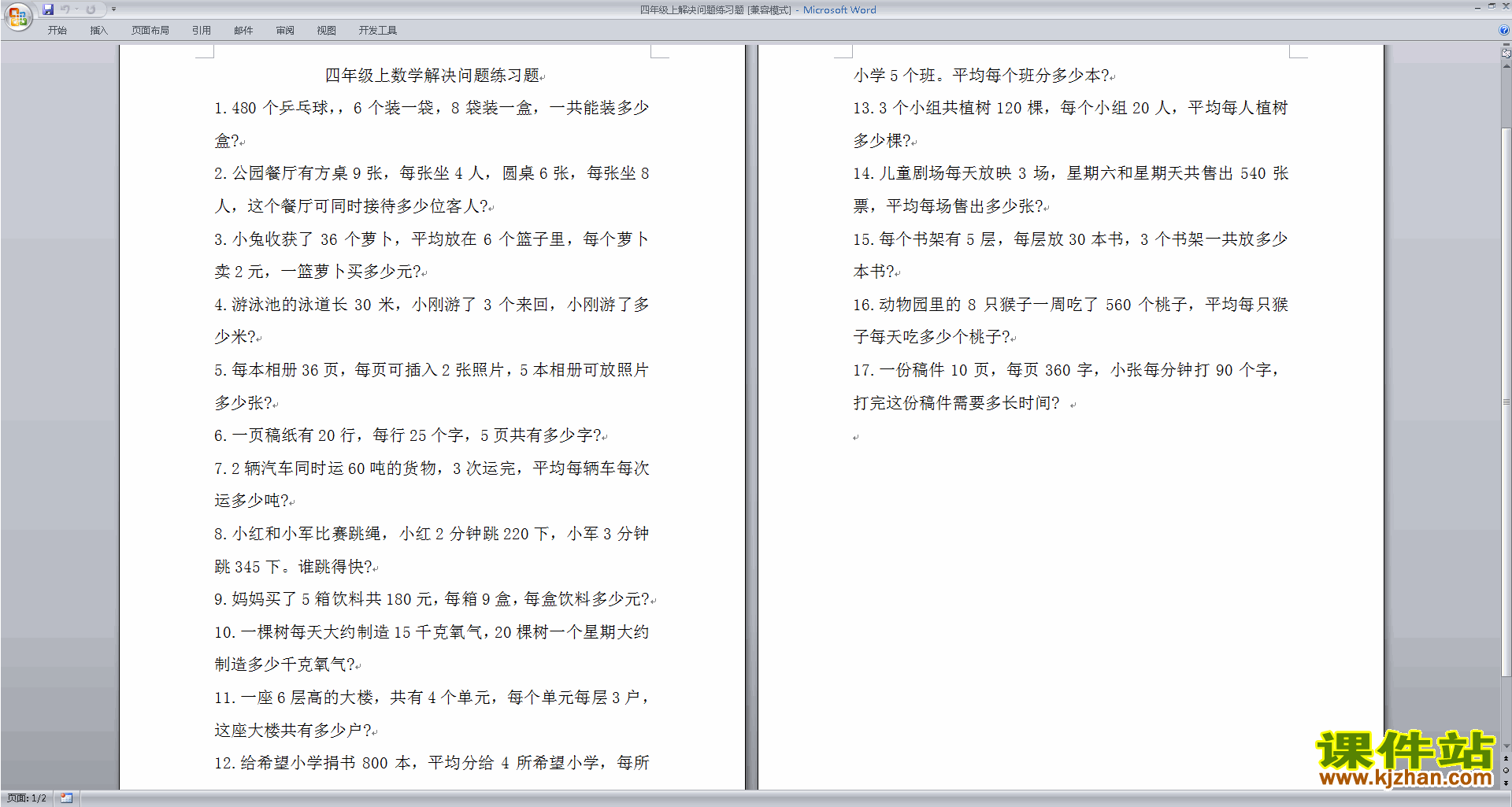1512x807 pixels.
Task: Open the round Office button menu
Action: (17, 17)
